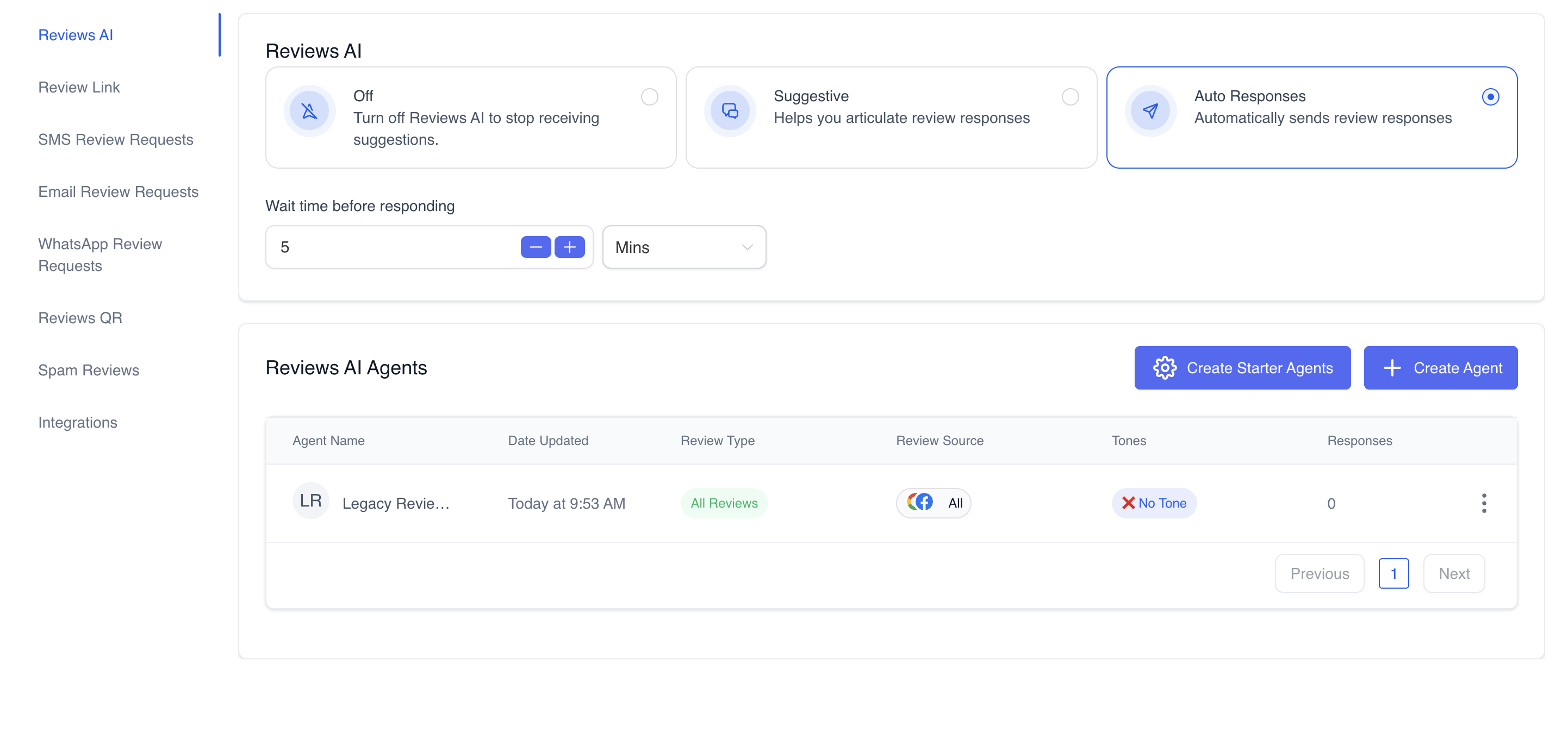Go to Review Link settings
The width and height of the screenshot is (1568, 741).
coord(79,88)
